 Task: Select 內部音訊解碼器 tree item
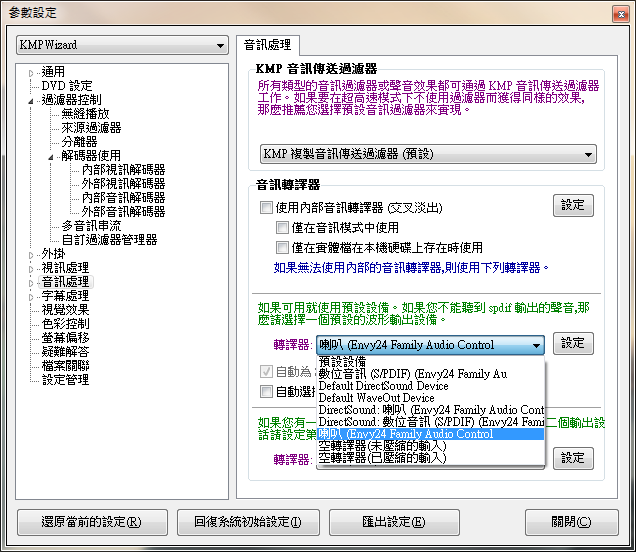click(123, 198)
